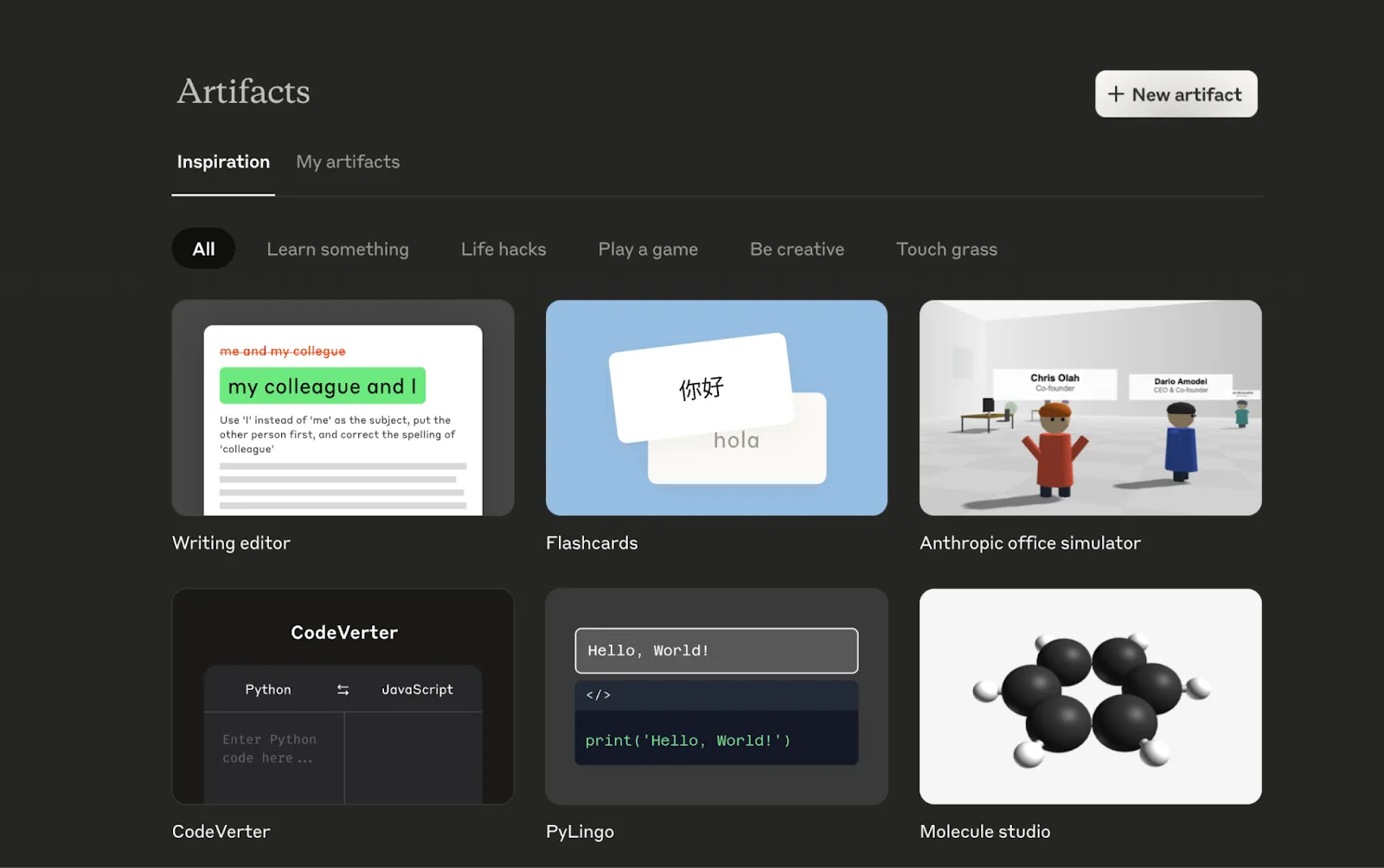Filter by Life hacks category

[503, 250]
